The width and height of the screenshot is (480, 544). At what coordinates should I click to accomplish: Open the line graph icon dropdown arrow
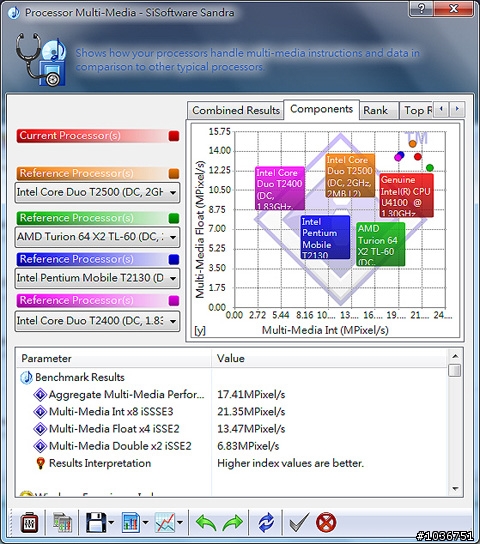click(180, 522)
